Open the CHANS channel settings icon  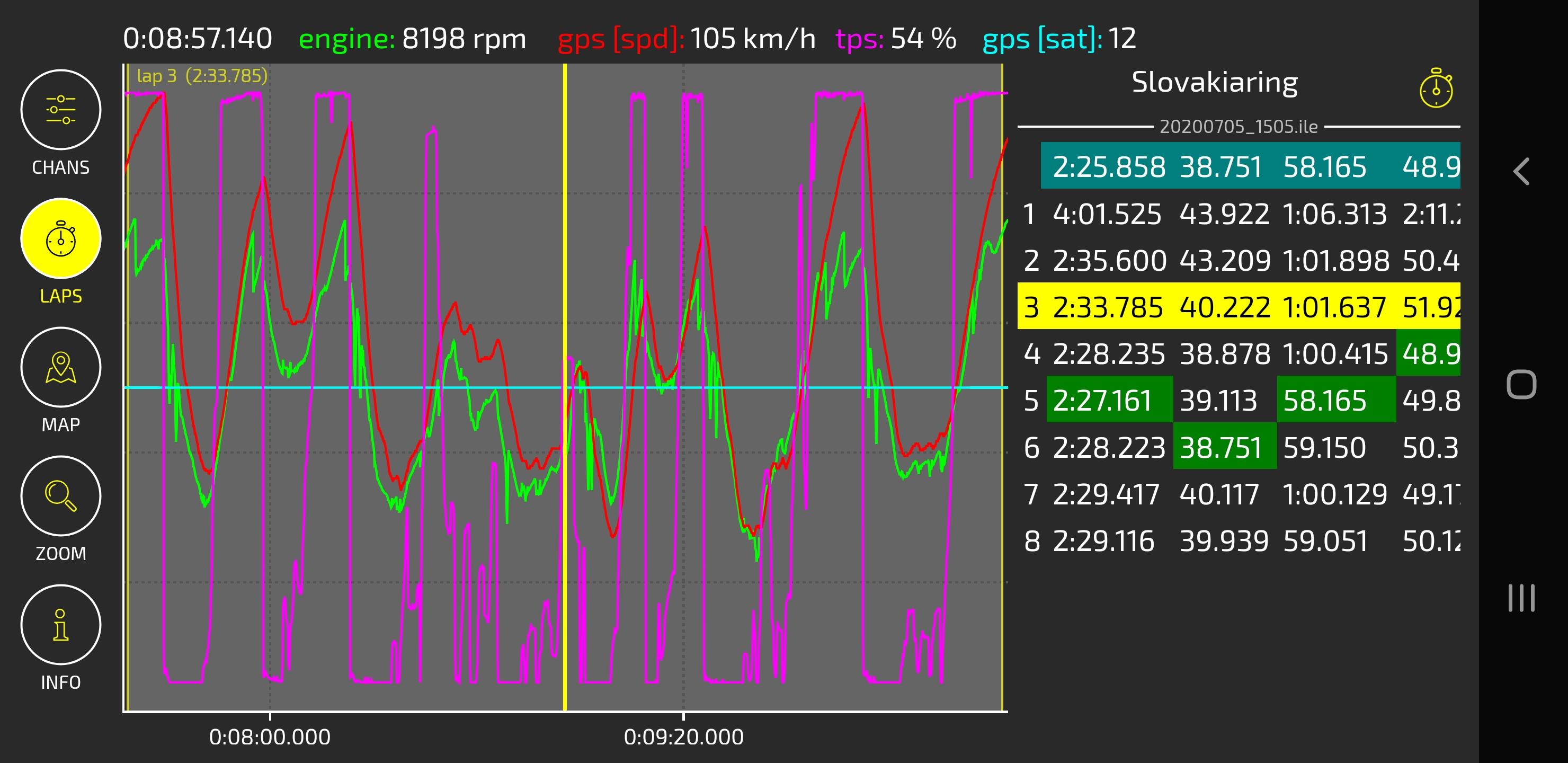pyautogui.click(x=61, y=110)
